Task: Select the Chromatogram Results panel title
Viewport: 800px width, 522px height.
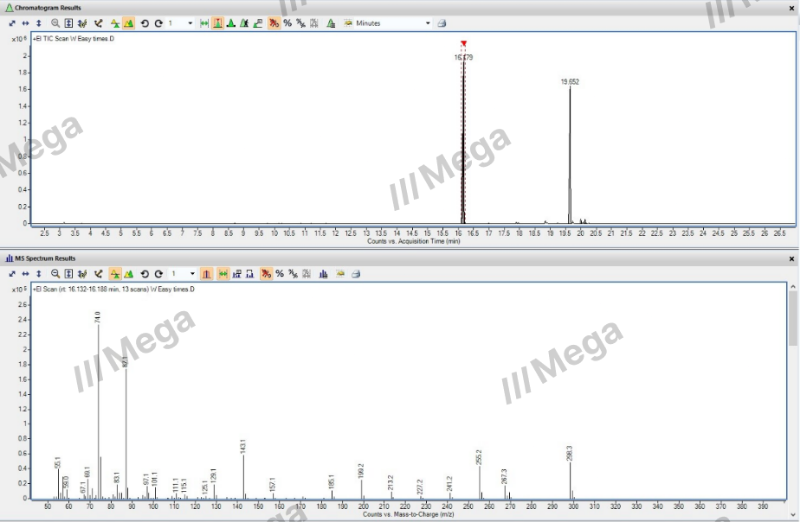Action: click(48, 7)
